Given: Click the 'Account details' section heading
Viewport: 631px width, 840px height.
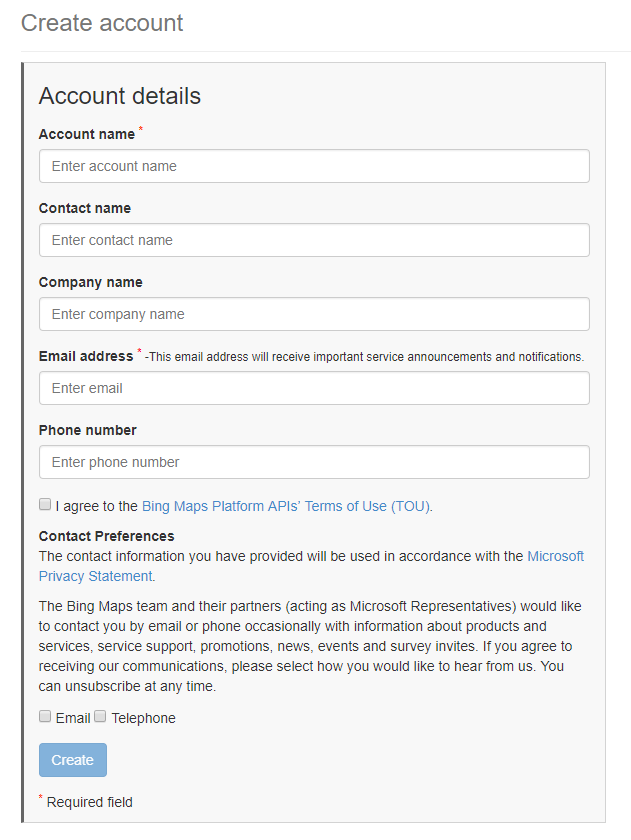Looking at the screenshot, I should 120,96.
